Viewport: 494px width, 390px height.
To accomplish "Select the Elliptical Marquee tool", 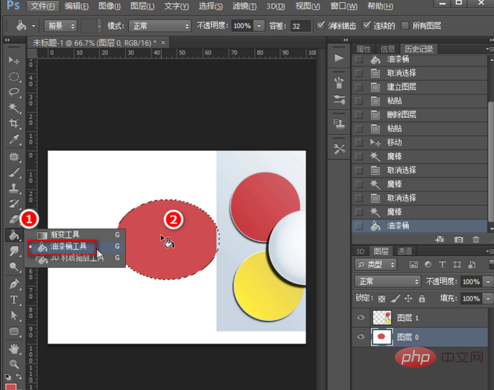I will coord(14,77).
